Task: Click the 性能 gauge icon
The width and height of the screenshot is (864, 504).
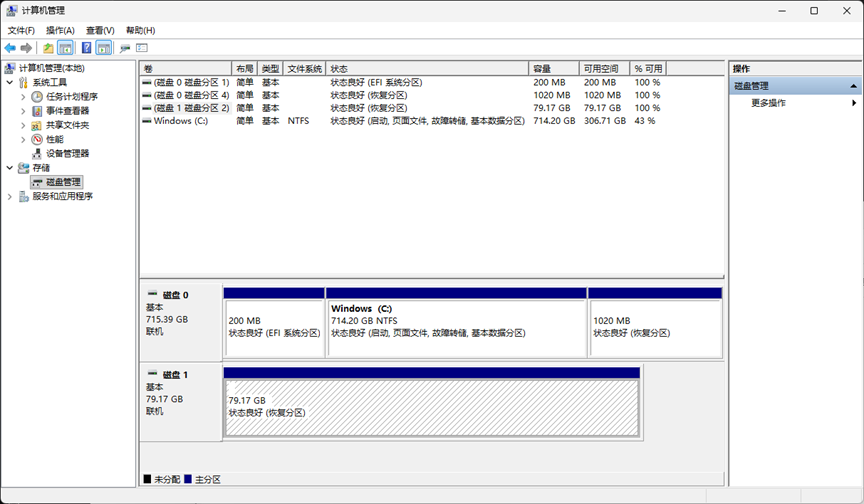Action: [37, 139]
